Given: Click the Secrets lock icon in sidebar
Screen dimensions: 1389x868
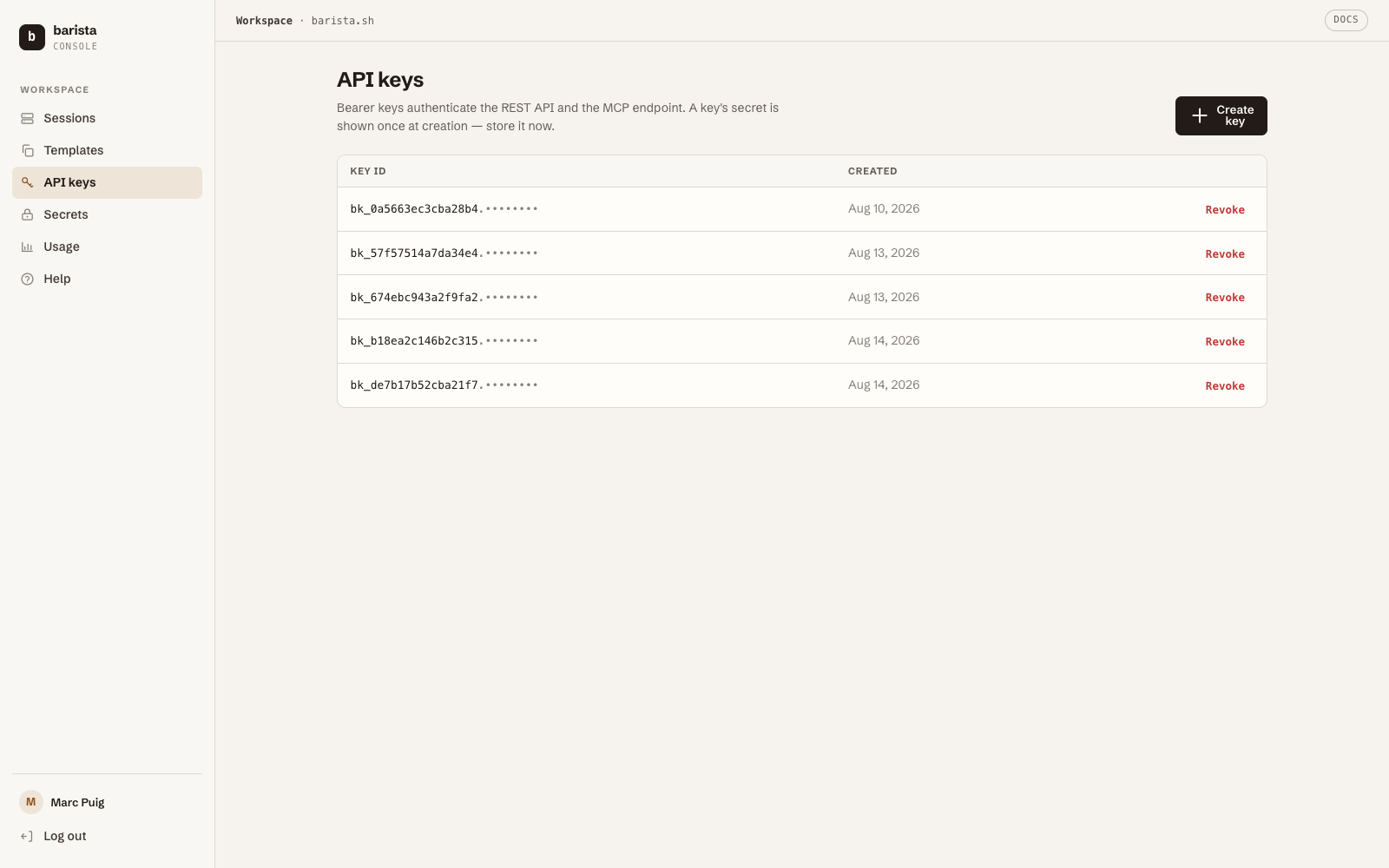Looking at the screenshot, I should click(x=28, y=214).
